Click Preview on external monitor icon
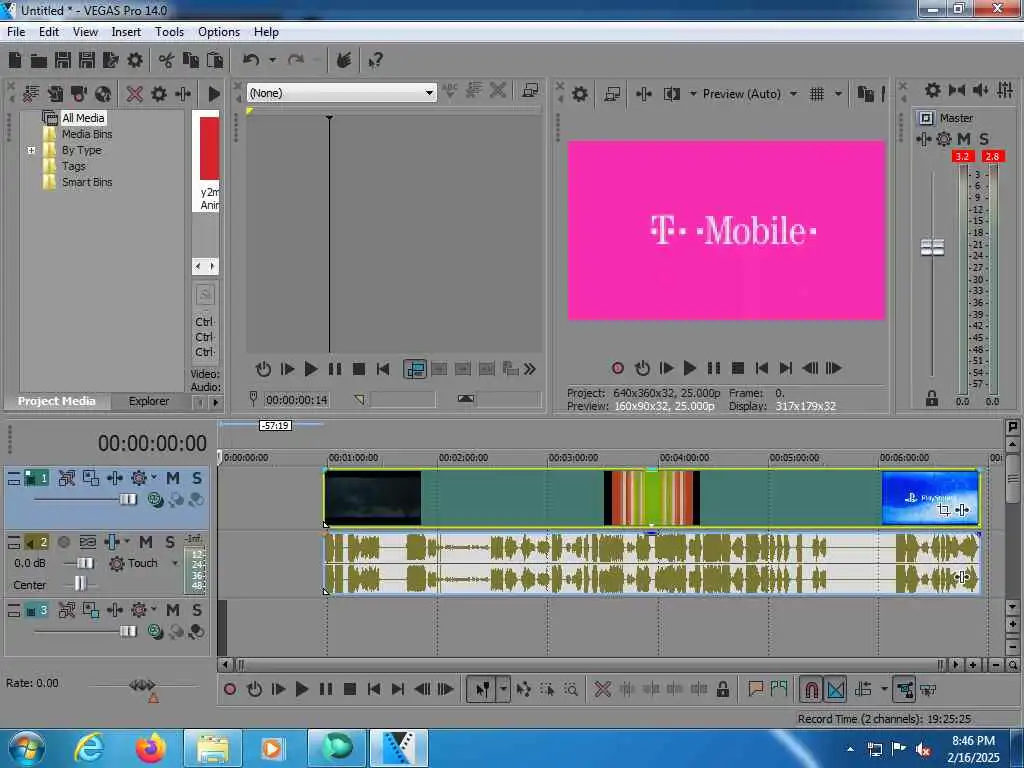This screenshot has height=768, width=1024. click(x=612, y=94)
